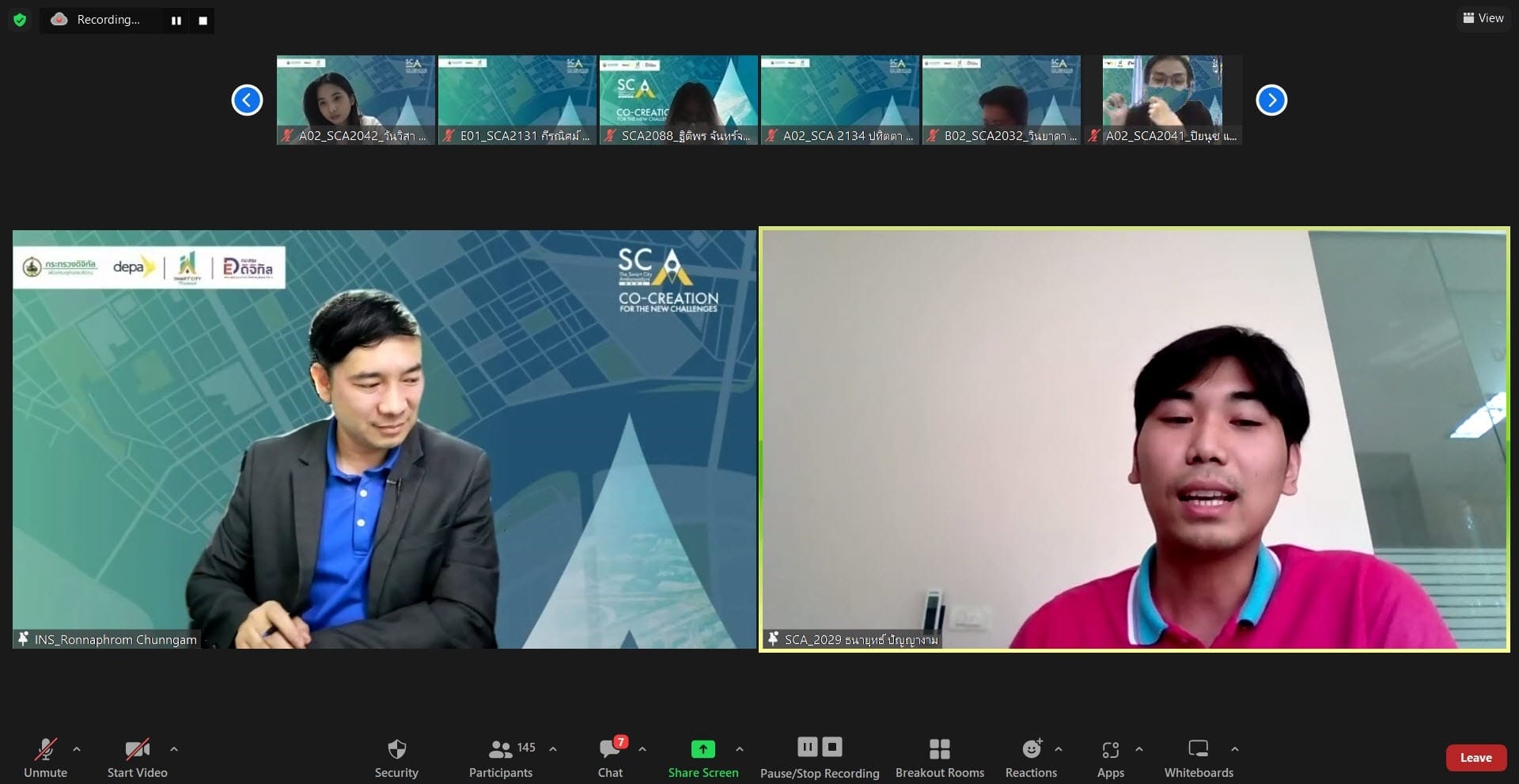Screen dimensions: 1519x784
Task: Select participant thumbnail A02_SCA 2134
Action: [839, 100]
